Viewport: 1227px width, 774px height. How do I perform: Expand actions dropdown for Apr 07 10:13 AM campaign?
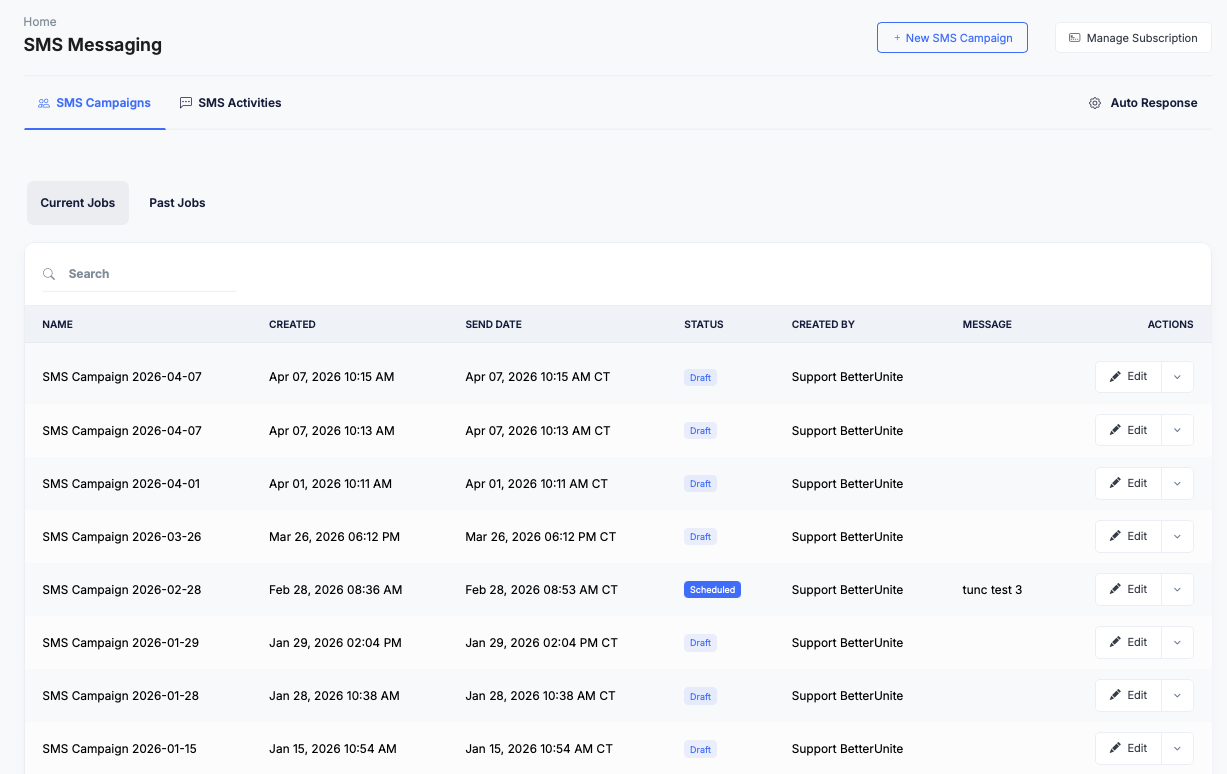pyautogui.click(x=1177, y=430)
